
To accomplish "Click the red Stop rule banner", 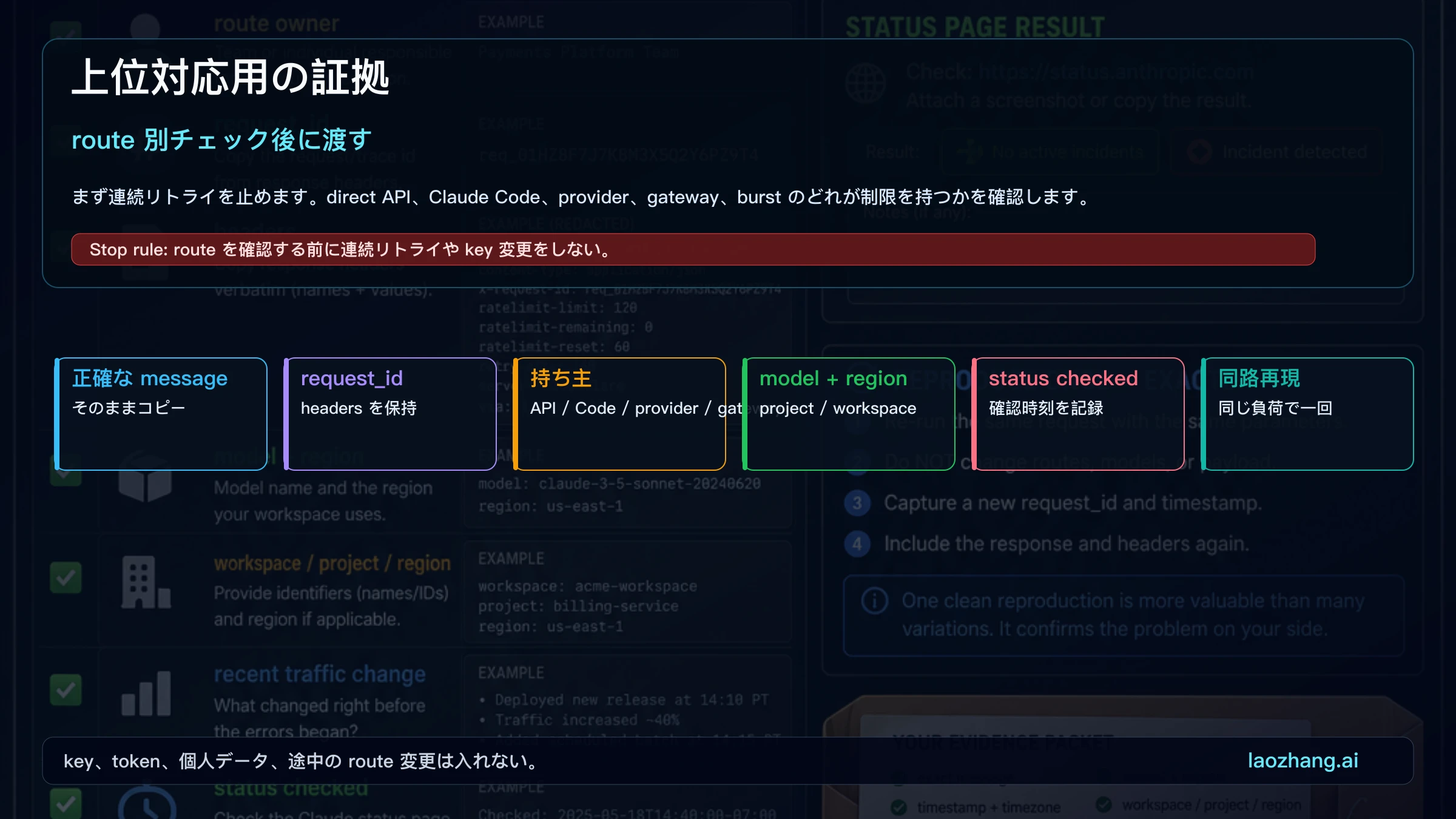I will click(693, 249).
